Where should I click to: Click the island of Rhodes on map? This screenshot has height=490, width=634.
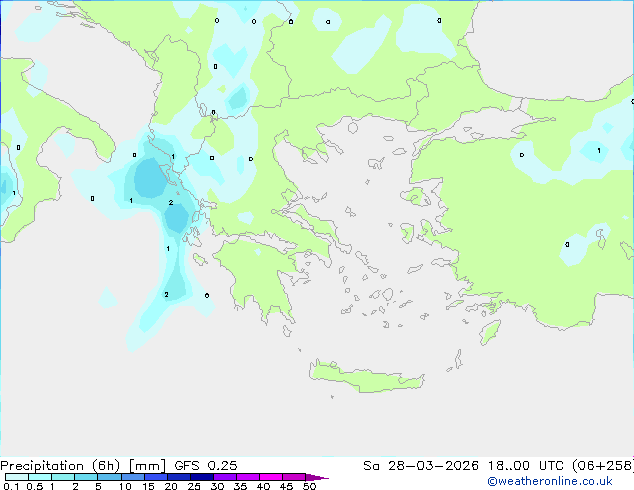click(490, 332)
